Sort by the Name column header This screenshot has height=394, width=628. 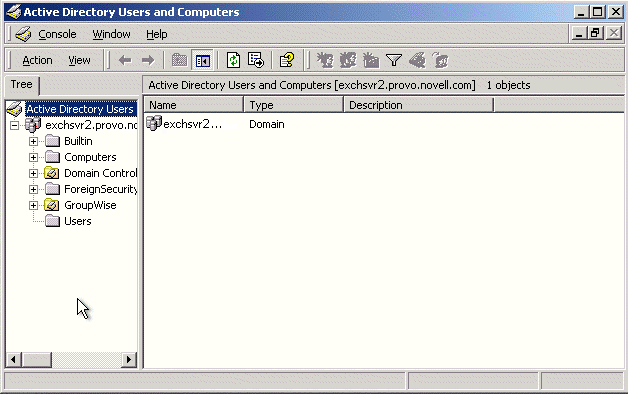pos(193,105)
